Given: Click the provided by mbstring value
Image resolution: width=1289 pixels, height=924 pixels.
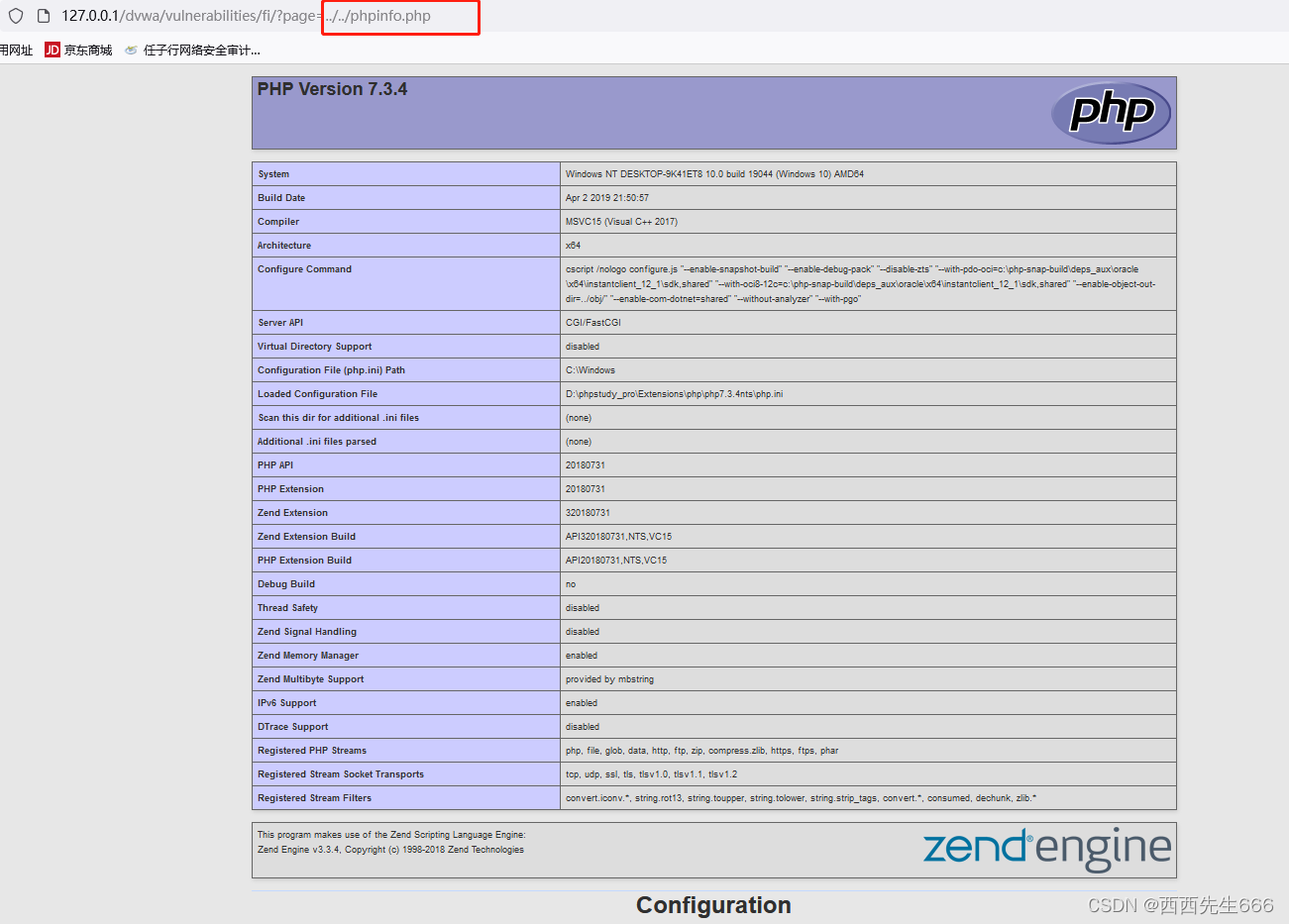Looking at the screenshot, I should [609, 679].
